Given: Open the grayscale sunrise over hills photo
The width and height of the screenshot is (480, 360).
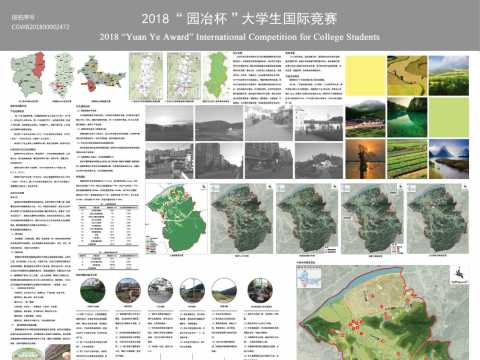Looking at the screenshot, I should coord(169,123).
